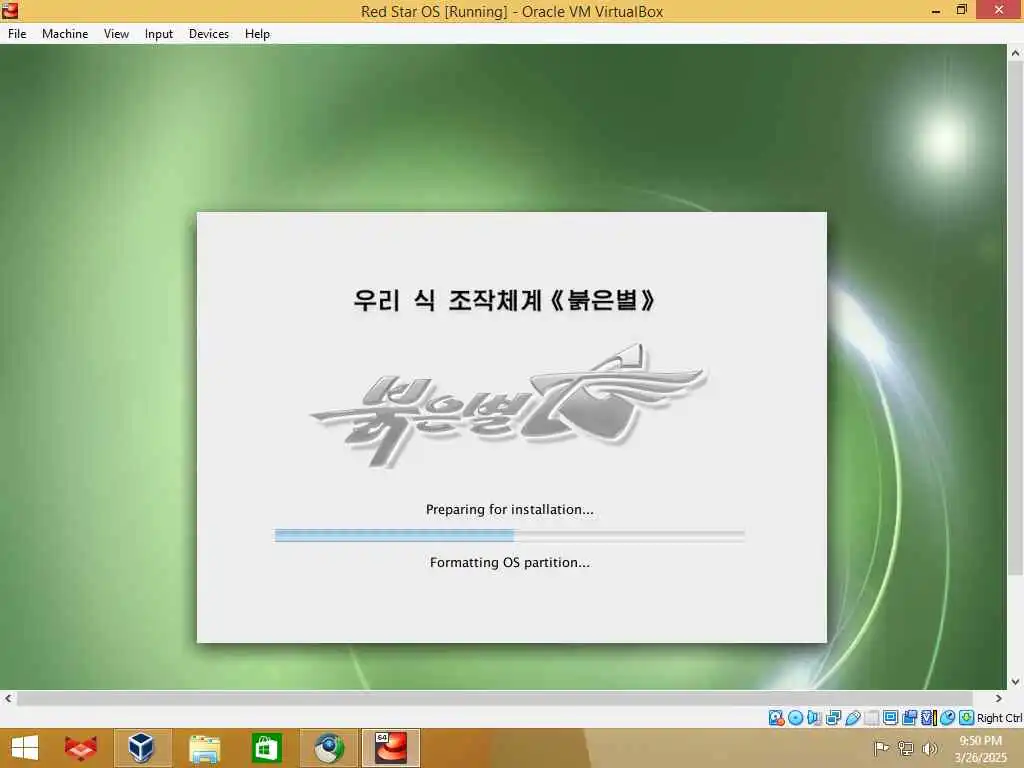The height and width of the screenshot is (768, 1024).
Task: Select the Red Star OS VM taskbar icon
Action: 391,748
